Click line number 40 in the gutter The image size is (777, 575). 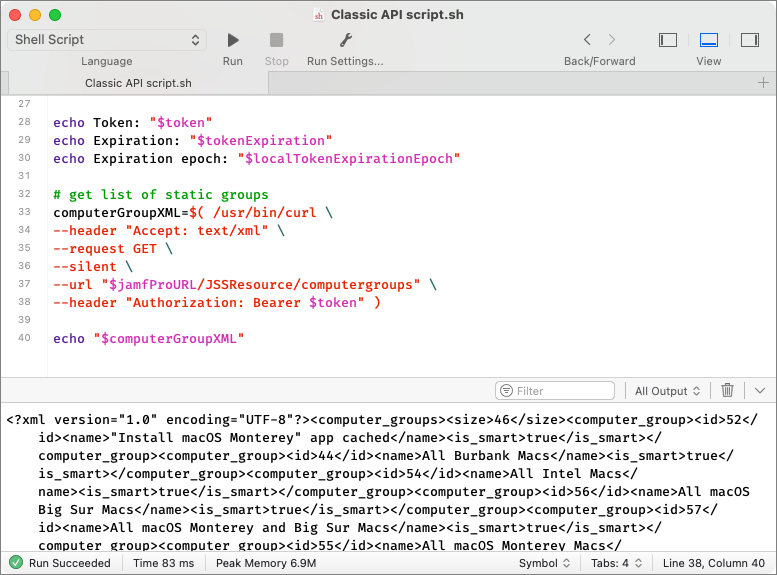coord(24,338)
